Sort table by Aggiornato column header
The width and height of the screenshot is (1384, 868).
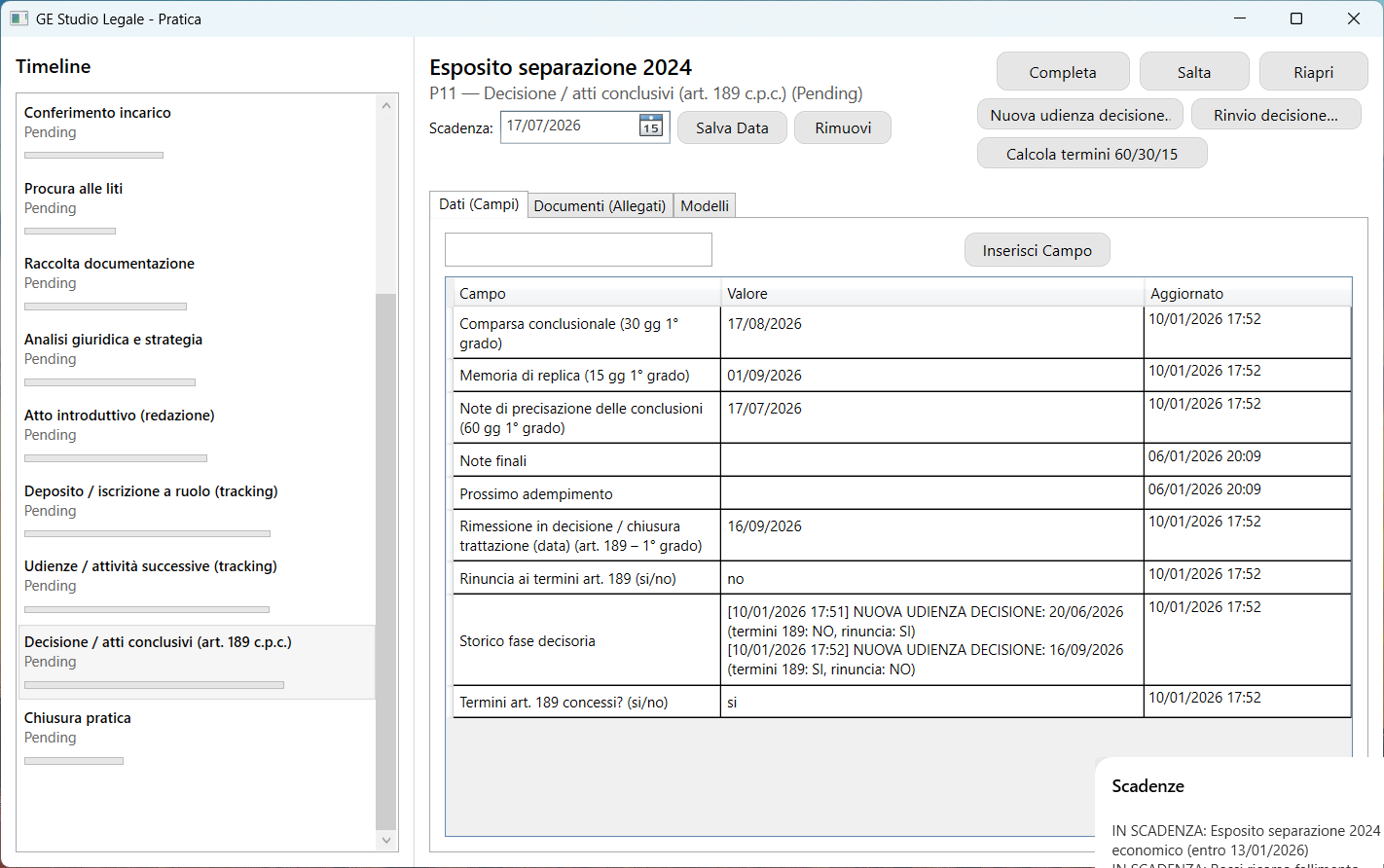coord(1186,294)
